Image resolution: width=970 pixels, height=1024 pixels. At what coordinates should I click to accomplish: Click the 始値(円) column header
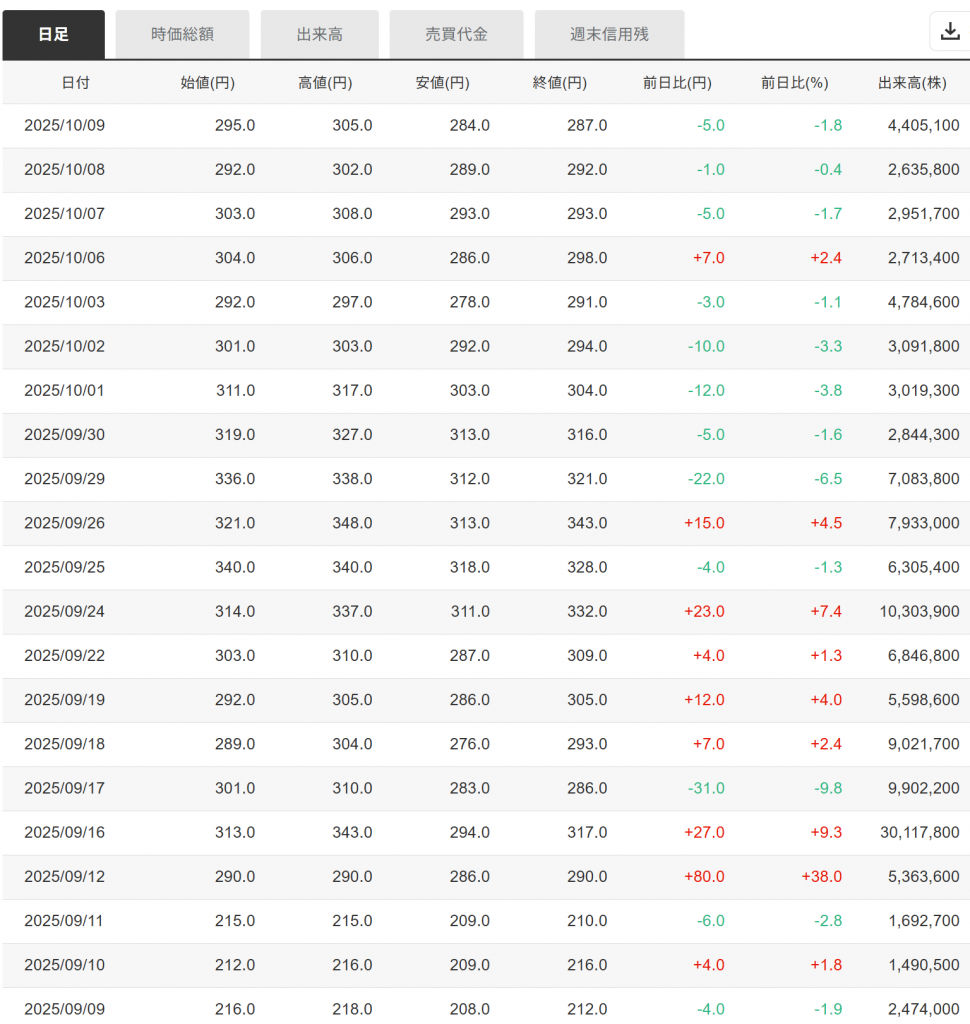coord(207,83)
